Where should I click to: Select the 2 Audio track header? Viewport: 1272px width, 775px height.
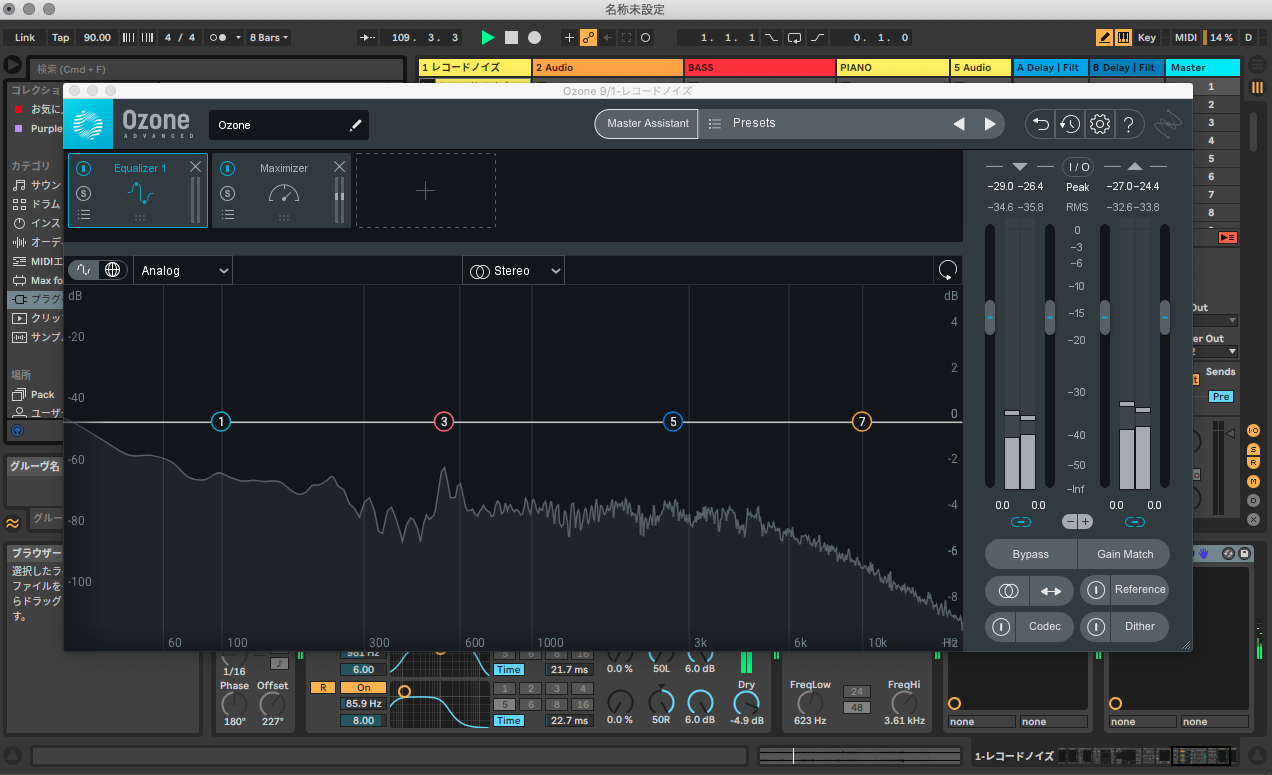608,68
